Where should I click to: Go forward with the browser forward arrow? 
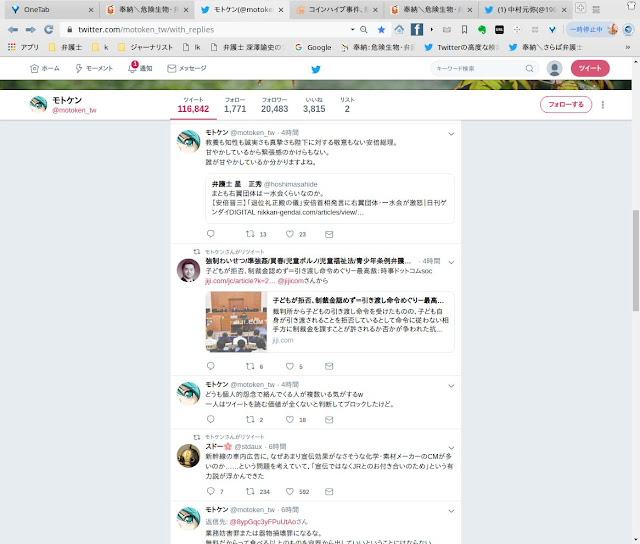coord(31,29)
